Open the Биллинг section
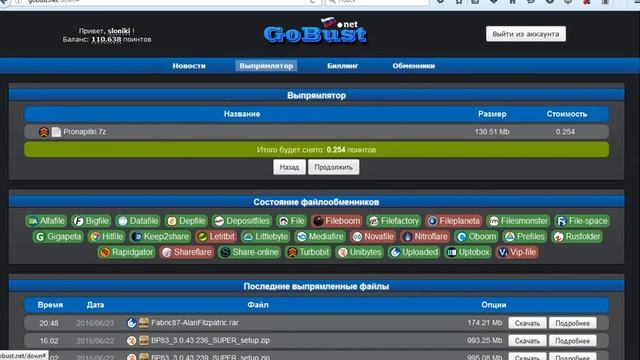Viewport: 640px width, 360px height. click(x=342, y=66)
